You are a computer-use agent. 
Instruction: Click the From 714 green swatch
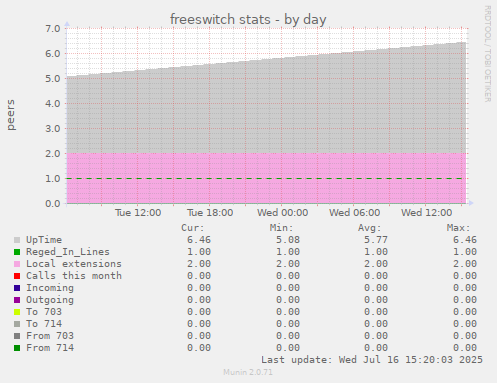[x=17, y=348]
